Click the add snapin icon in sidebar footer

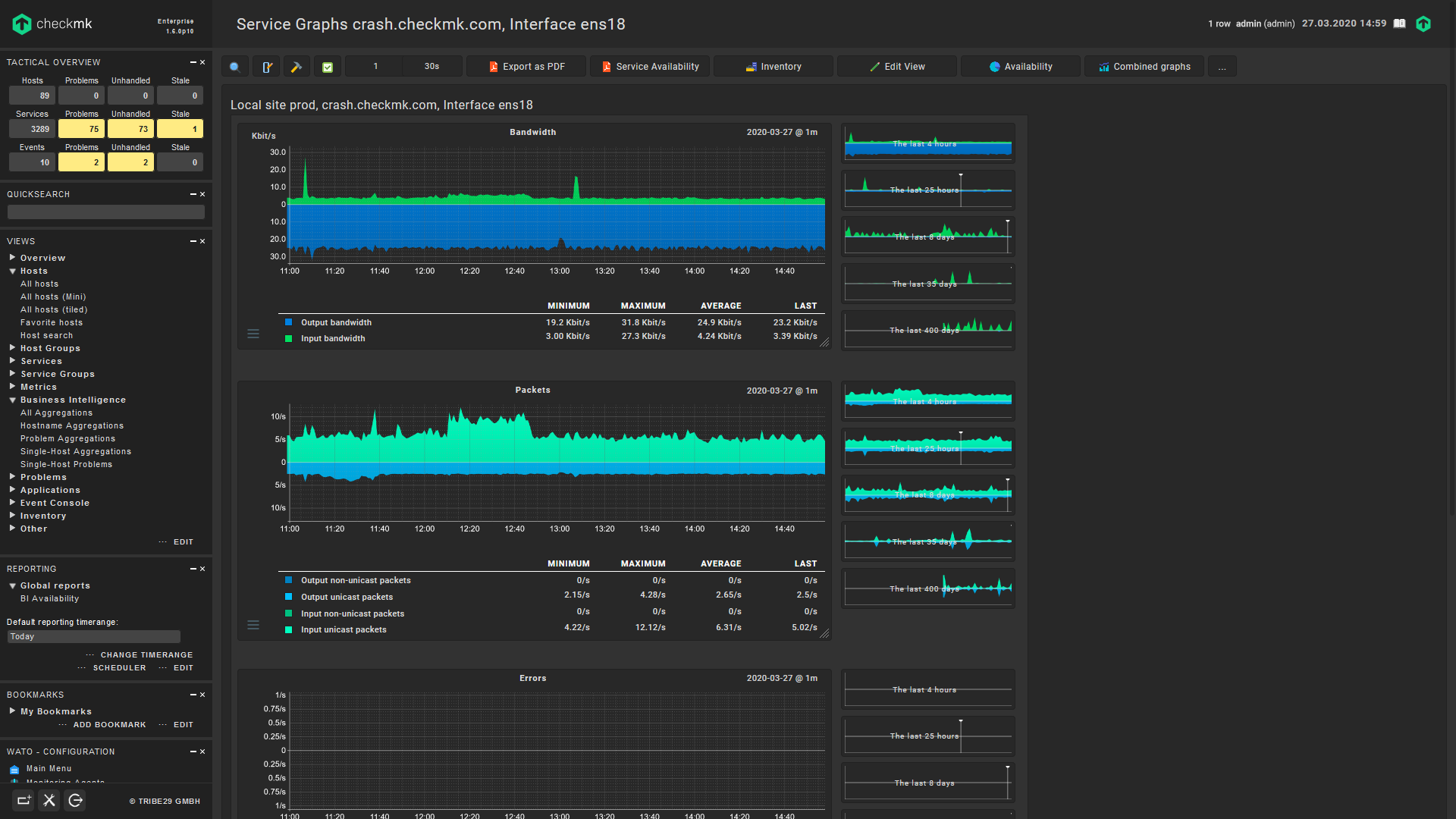[x=24, y=800]
